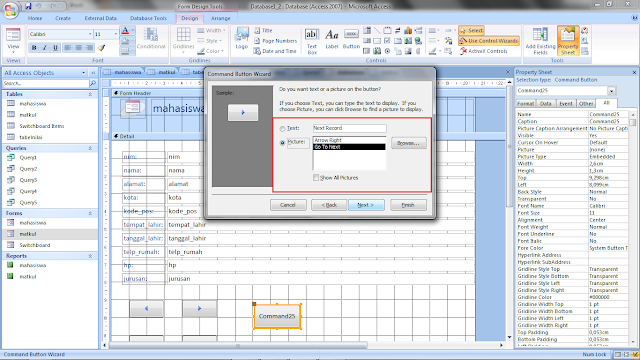
Task: Click the Back button in wizard
Action: click(x=329, y=205)
